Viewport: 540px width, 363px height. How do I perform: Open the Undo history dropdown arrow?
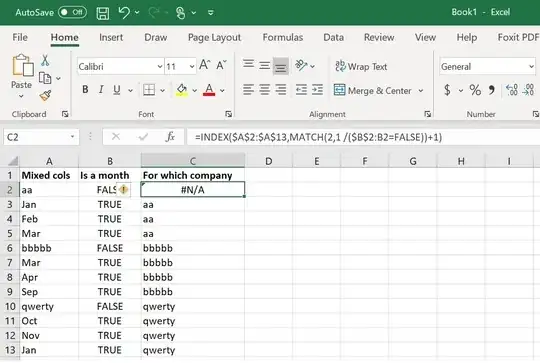tap(137, 13)
